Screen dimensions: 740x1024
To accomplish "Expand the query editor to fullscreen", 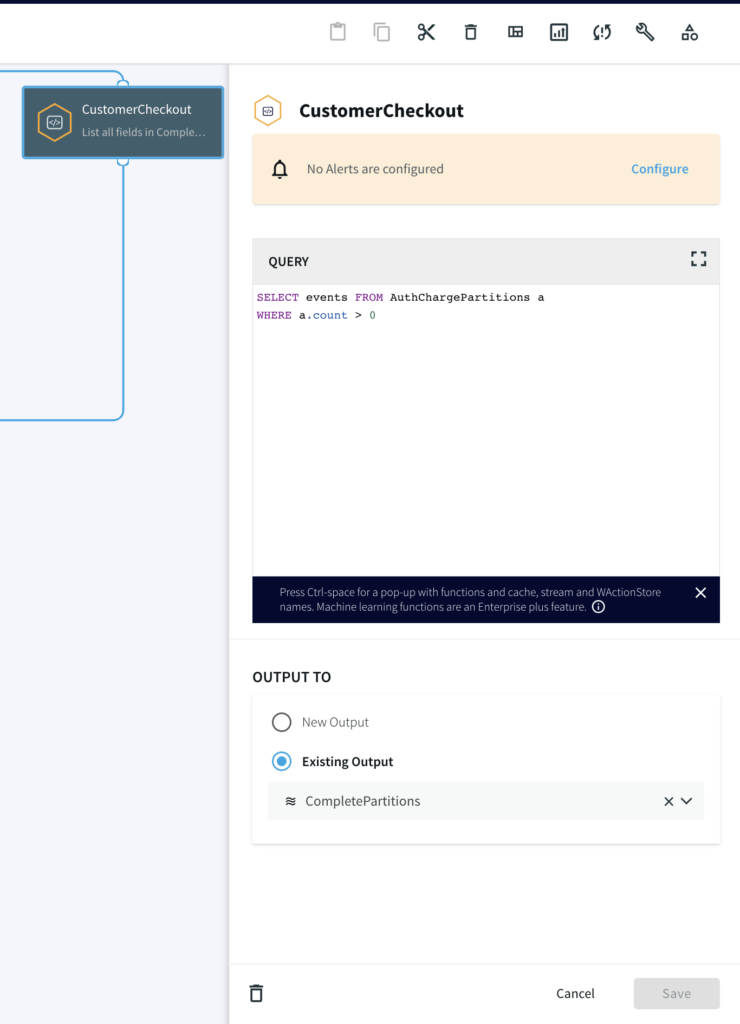I will (x=698, y=260).
